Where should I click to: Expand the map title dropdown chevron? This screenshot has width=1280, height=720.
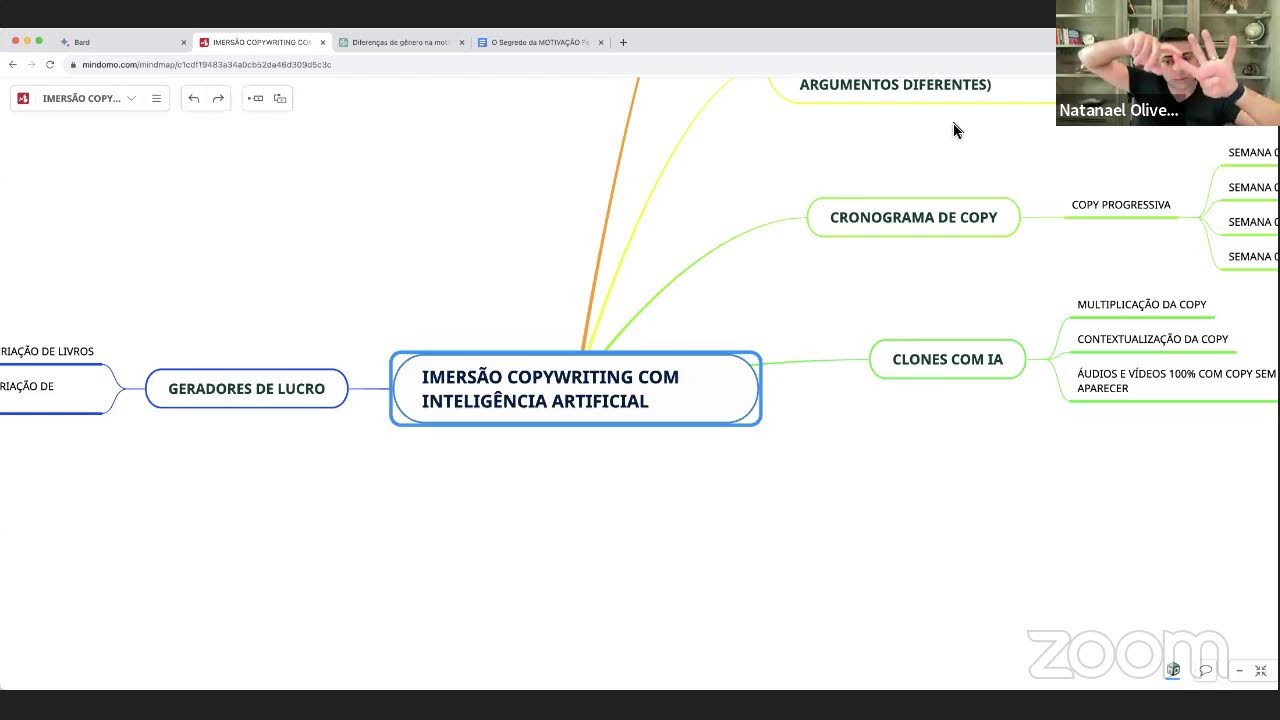(x=131, y=98)
